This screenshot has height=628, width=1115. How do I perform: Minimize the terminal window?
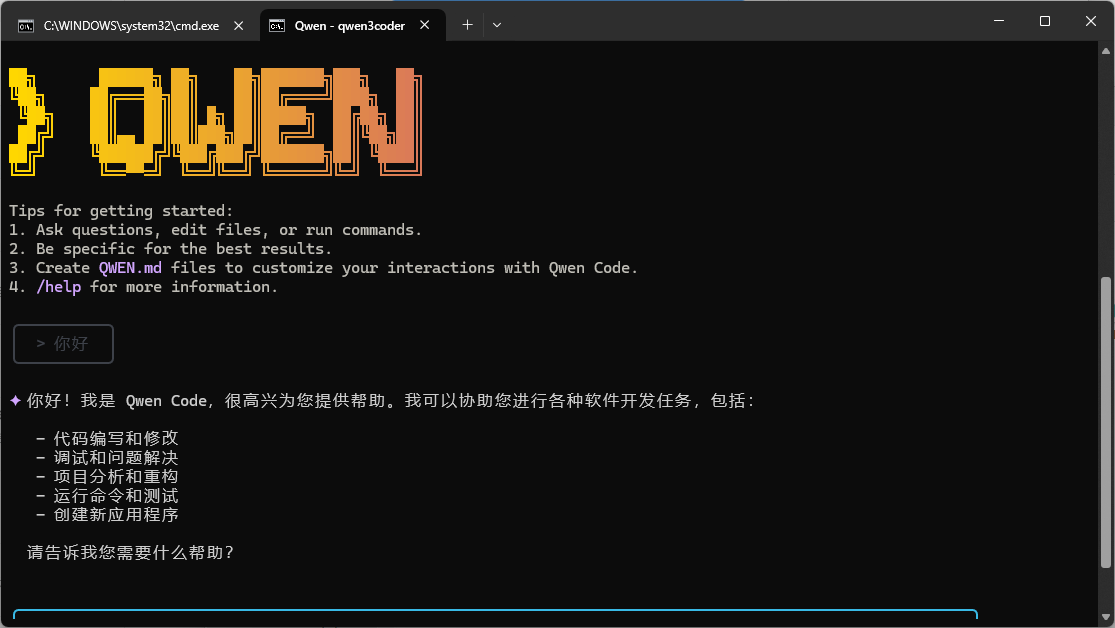click(998, 20)
